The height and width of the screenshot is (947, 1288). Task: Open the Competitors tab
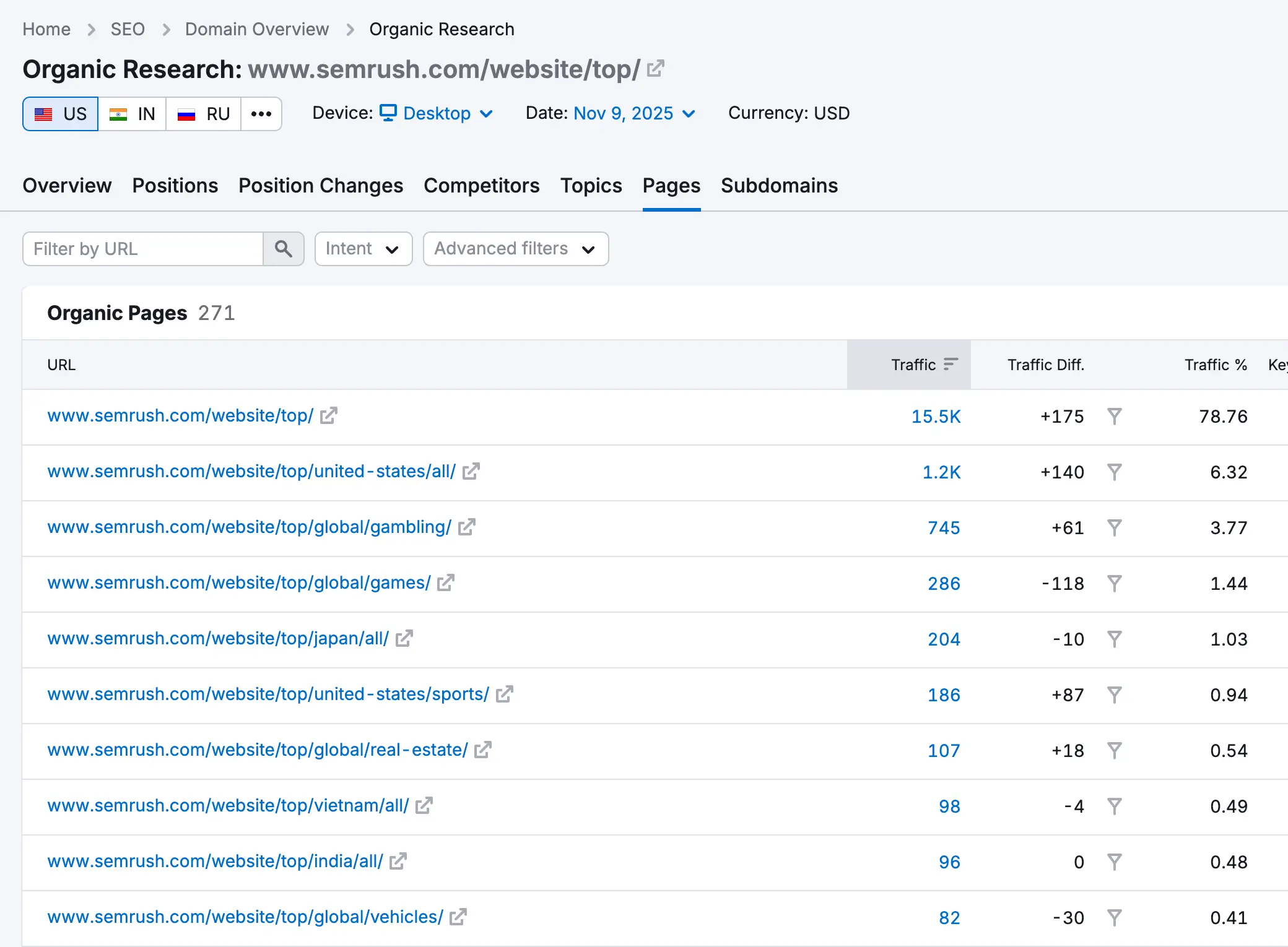(x=481, y=186)
